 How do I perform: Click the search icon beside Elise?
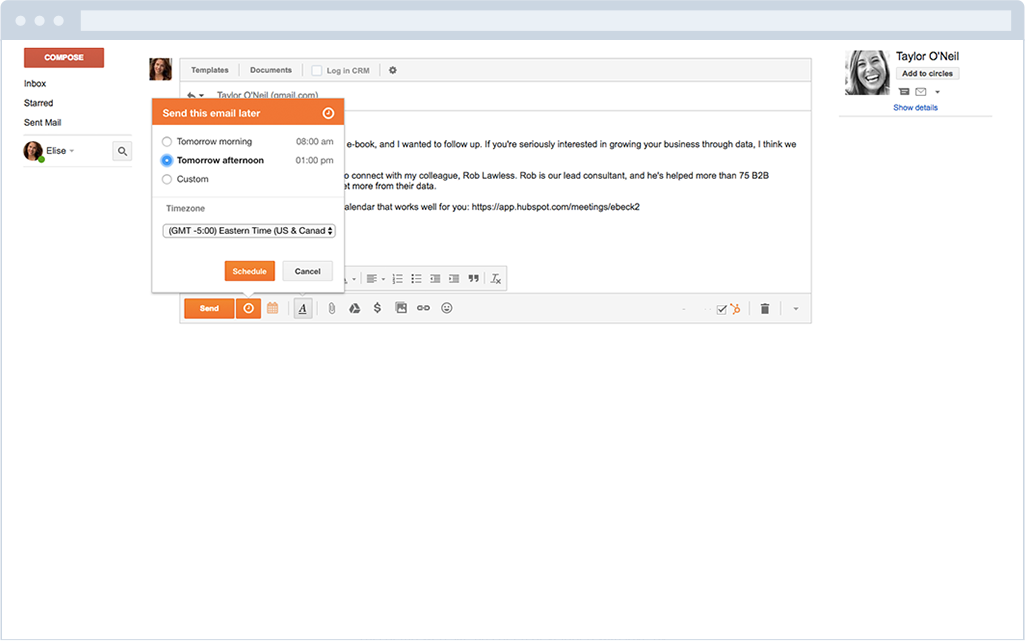122,150
